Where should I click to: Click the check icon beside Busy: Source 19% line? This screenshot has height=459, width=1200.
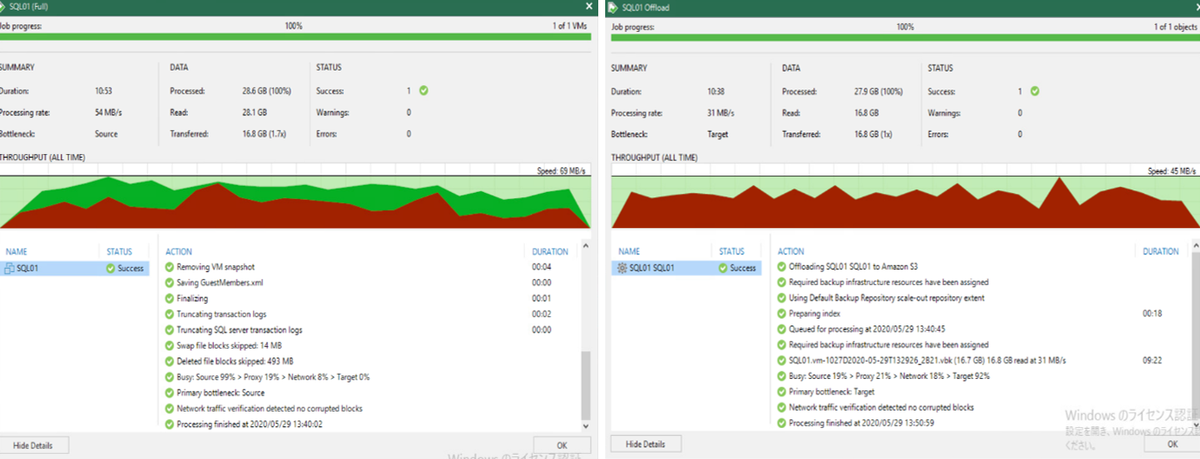(x=781, y=377)
